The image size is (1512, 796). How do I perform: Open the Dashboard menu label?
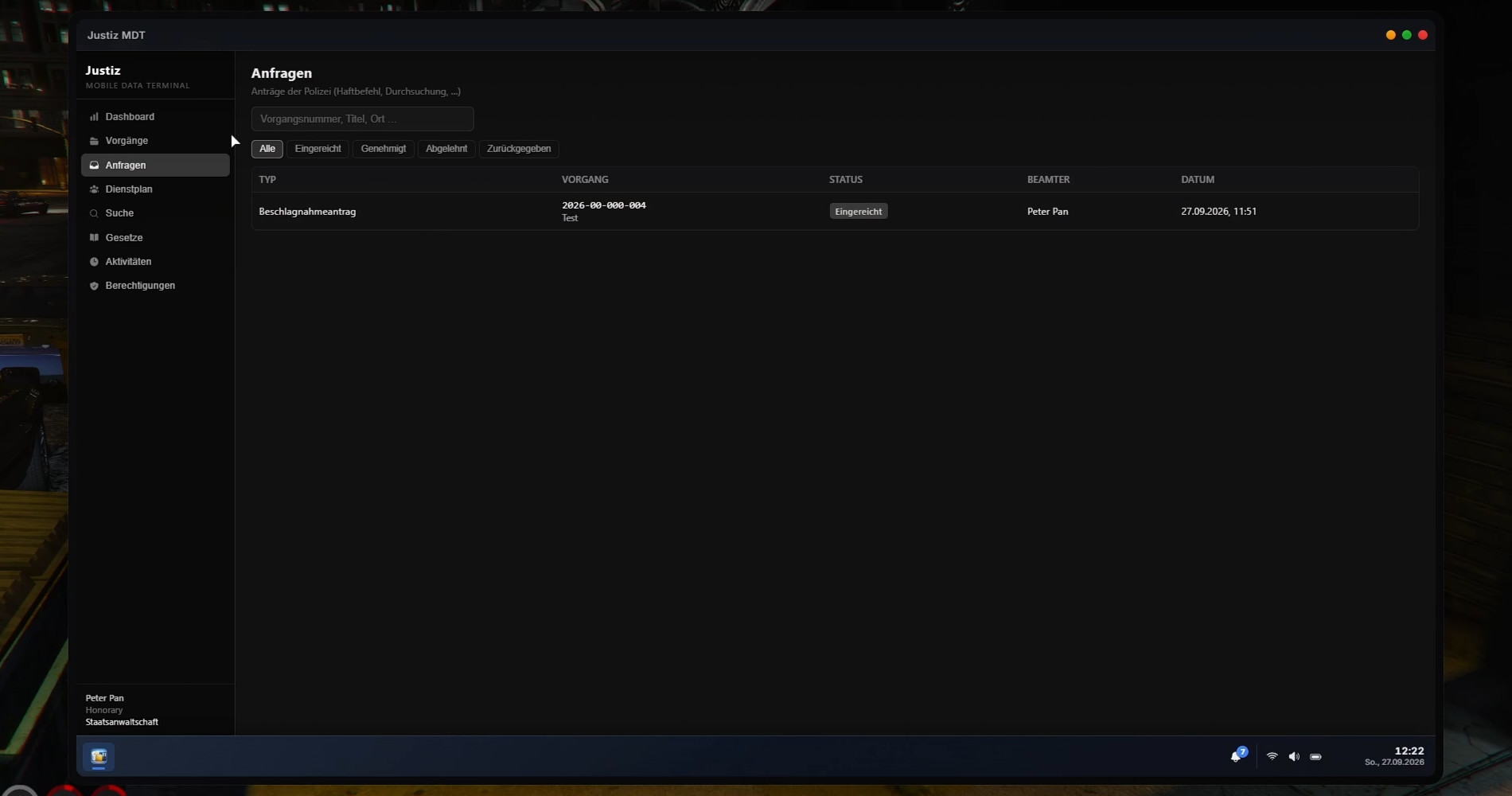(130, 117)
